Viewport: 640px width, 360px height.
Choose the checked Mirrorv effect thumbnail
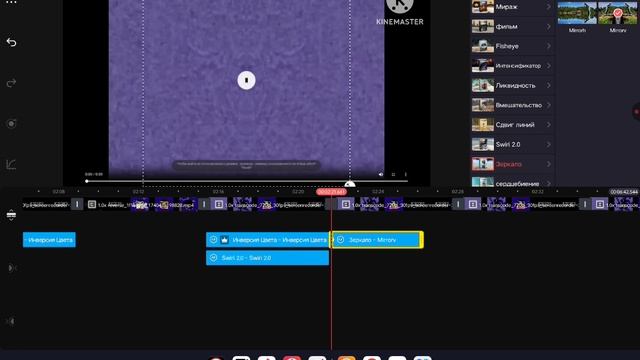coord(618,13)
